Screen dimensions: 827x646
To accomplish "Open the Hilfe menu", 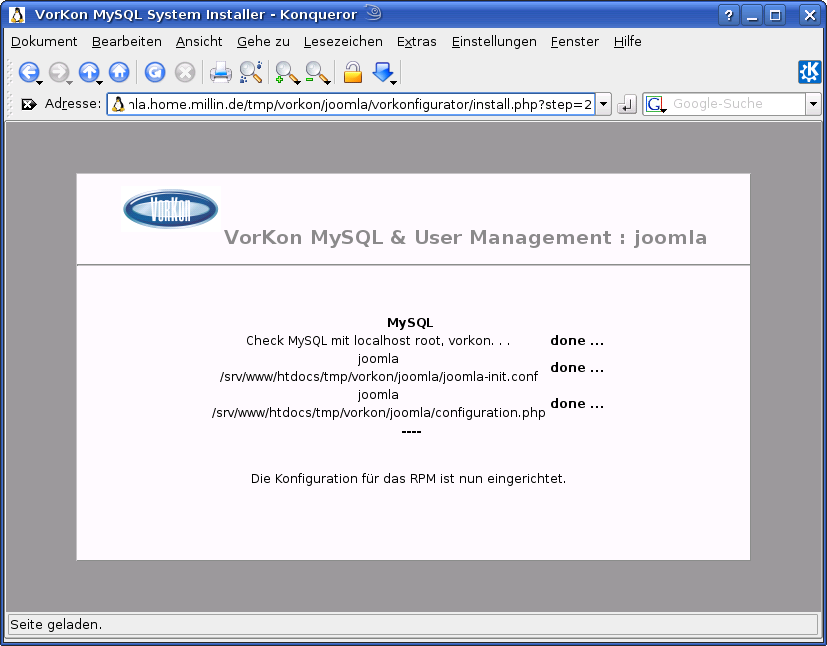I will [x=628, y=42].
